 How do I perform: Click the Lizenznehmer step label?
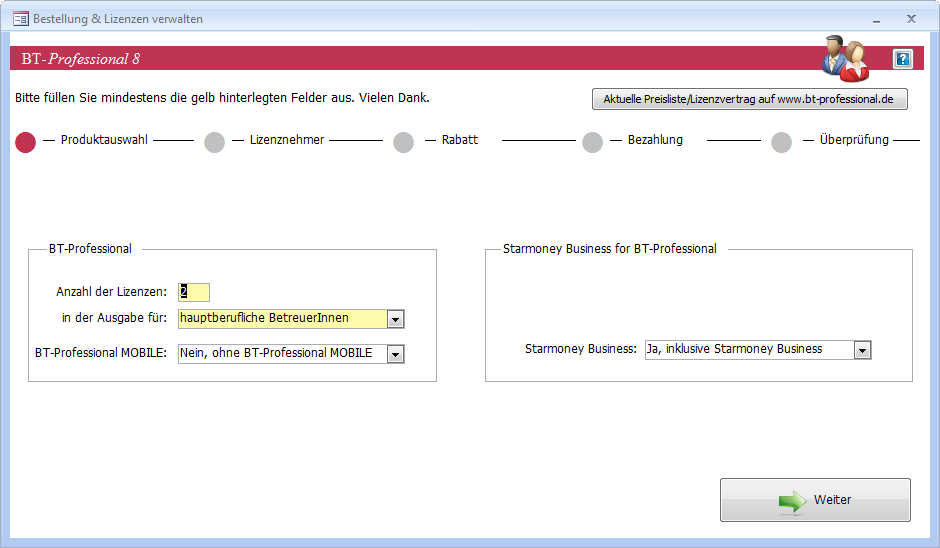point(287,140)
